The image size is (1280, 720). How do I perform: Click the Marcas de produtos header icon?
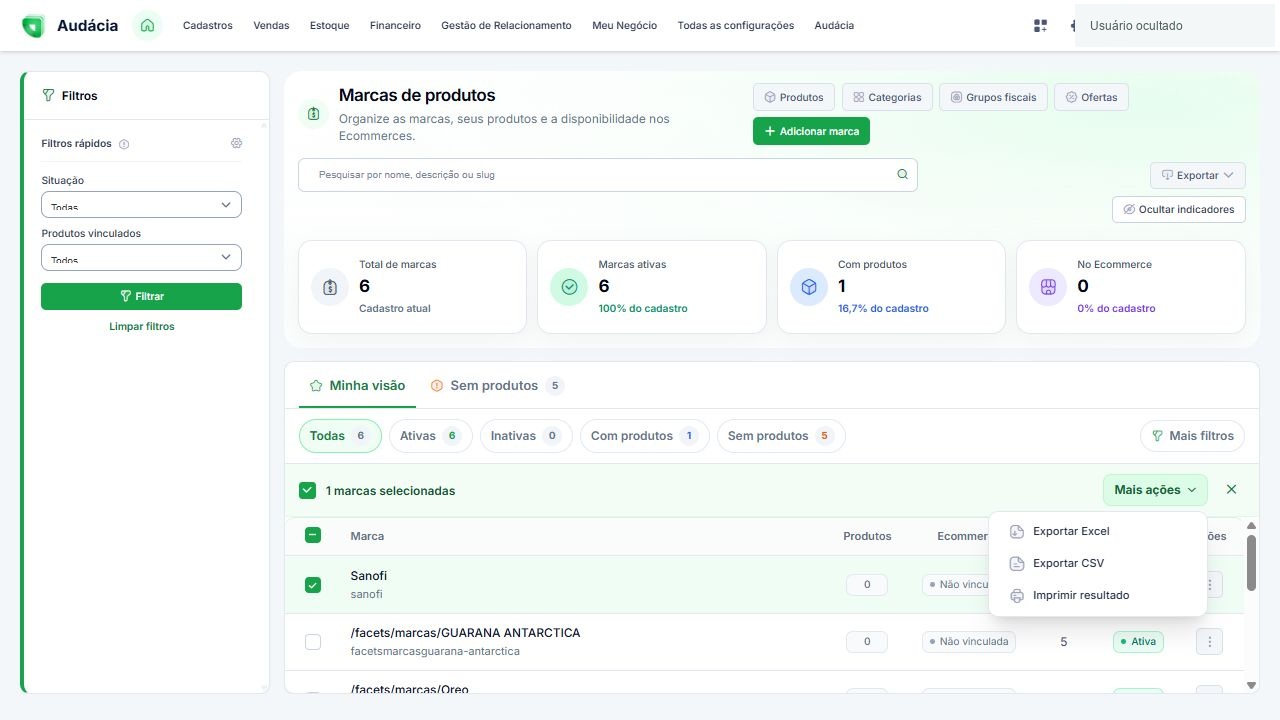(313, 113)
